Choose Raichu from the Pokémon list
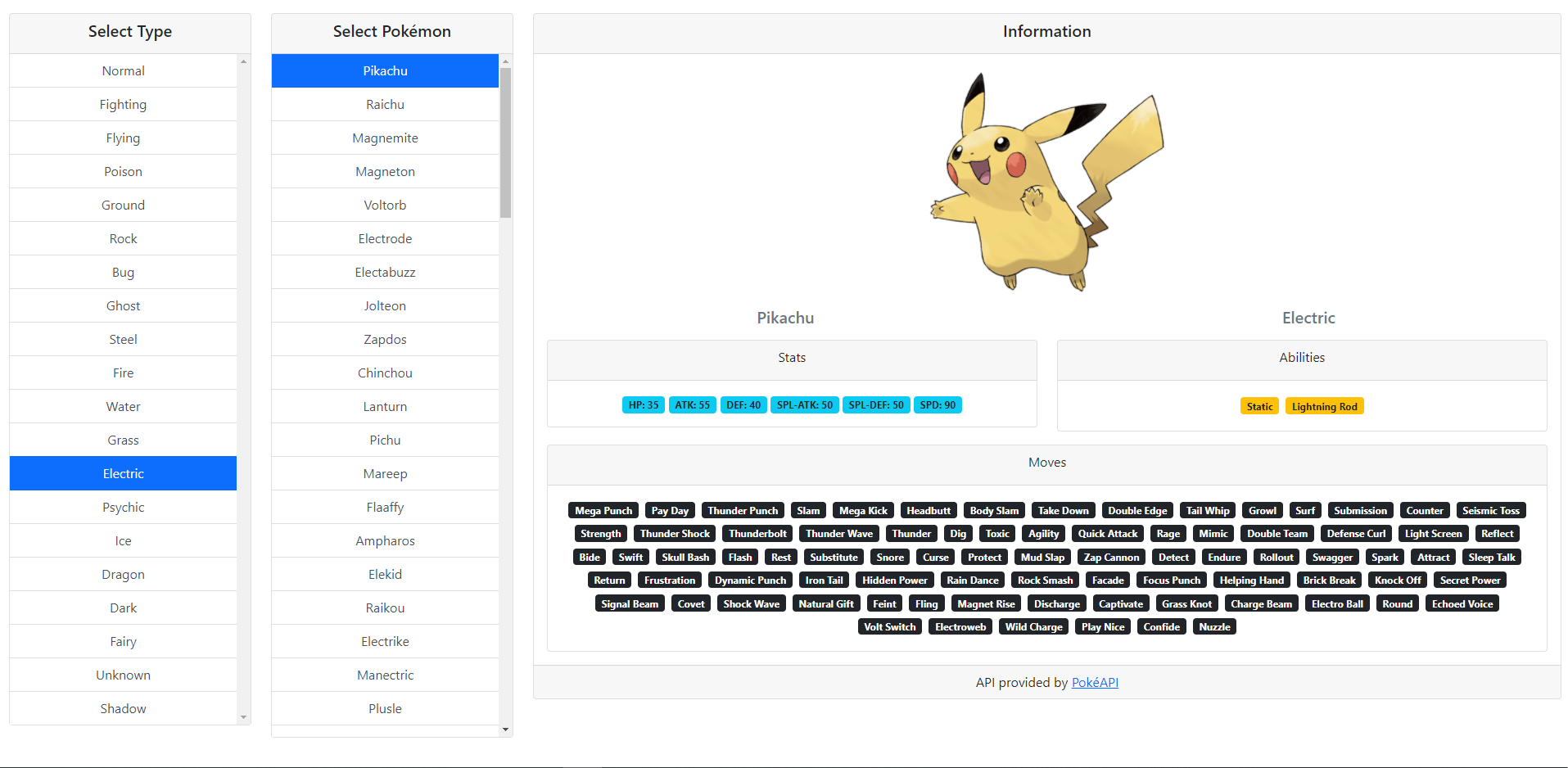1568x768 pixels. tap(385, 104)
